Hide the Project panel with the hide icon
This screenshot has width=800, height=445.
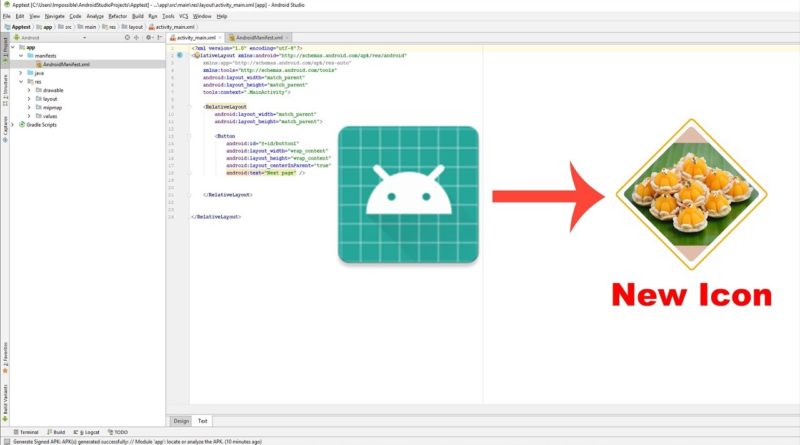tap(160, 38)
